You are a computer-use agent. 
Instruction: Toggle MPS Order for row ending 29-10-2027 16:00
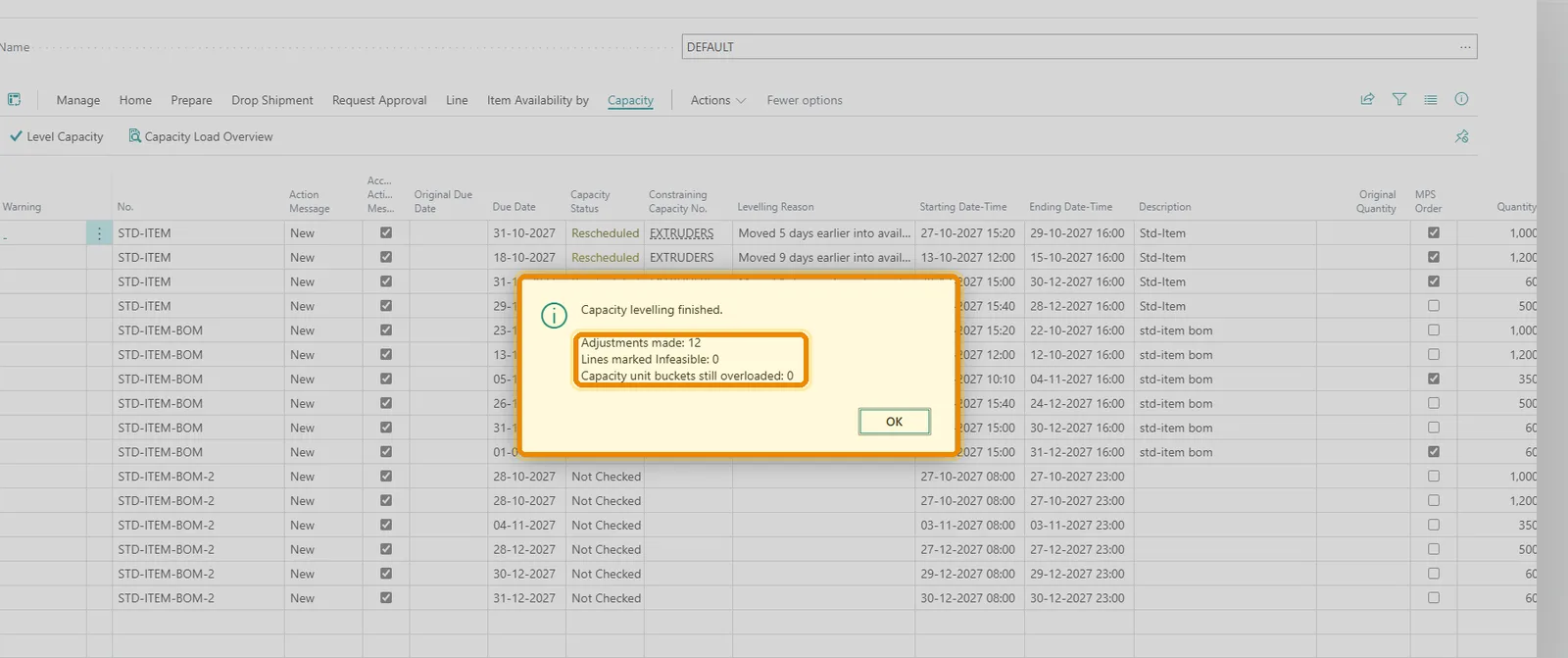click(x=1434, y=233)
